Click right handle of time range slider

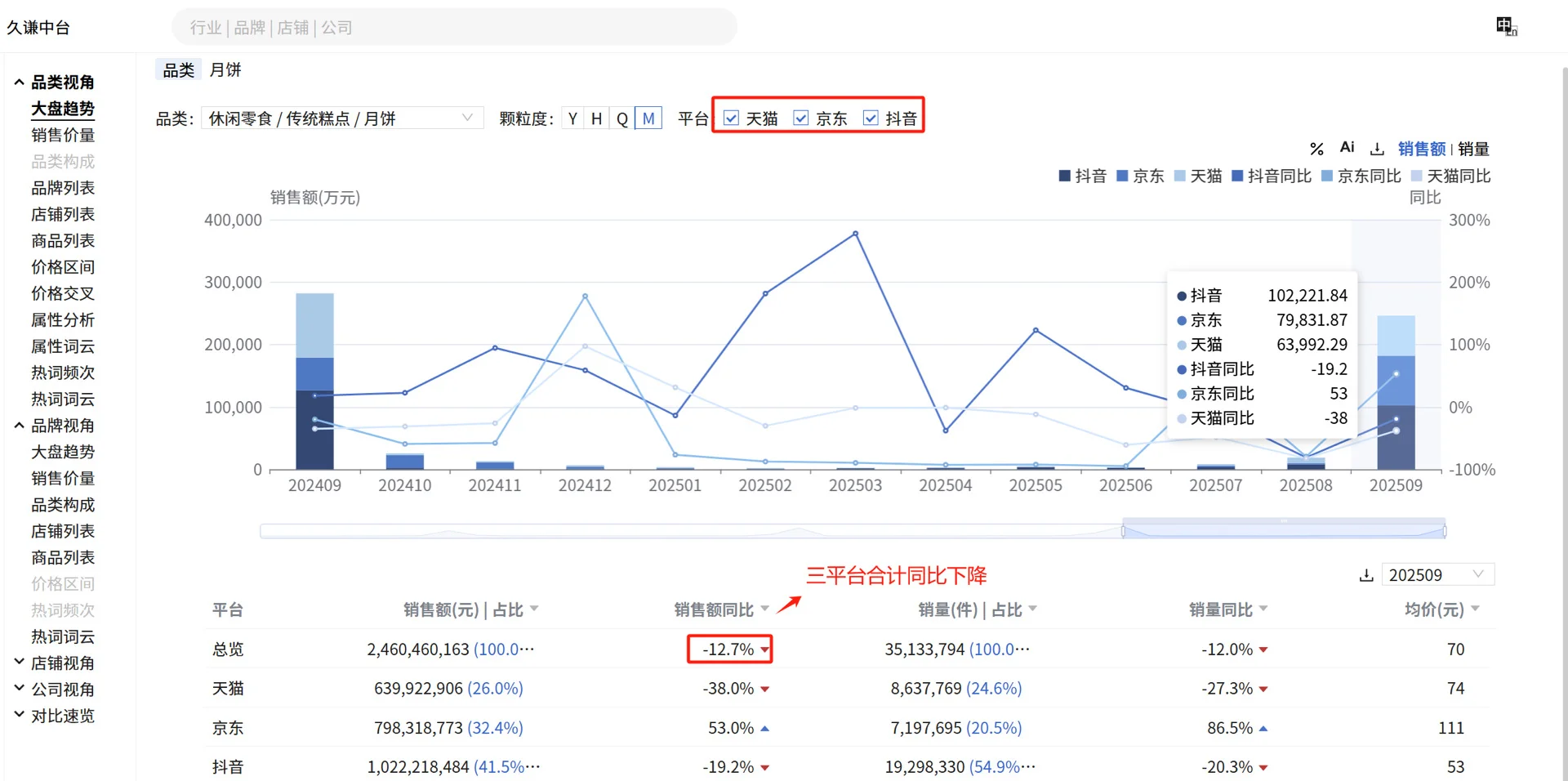click(1445, 531)
